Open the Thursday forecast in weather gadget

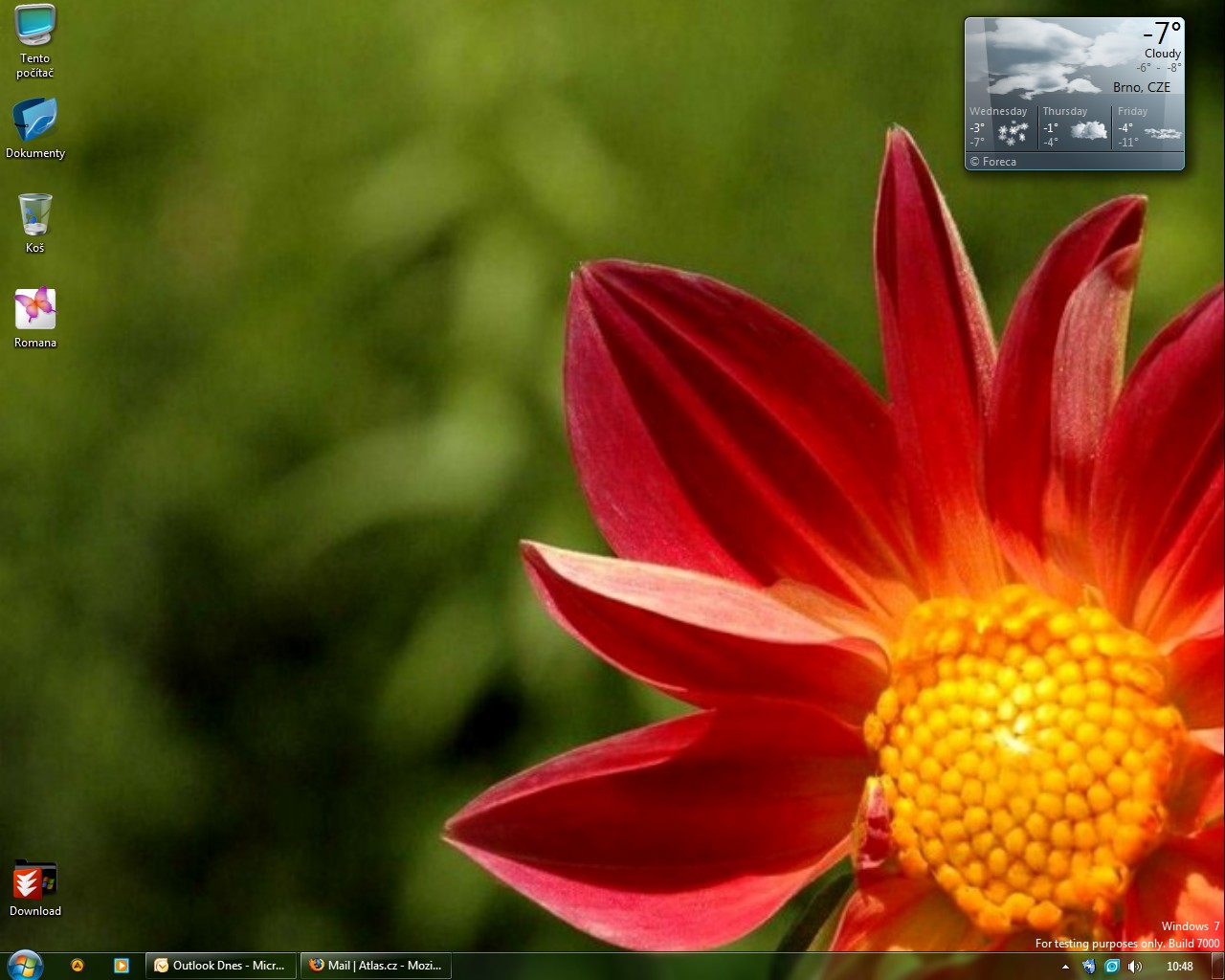click(x=1076, y=127)
